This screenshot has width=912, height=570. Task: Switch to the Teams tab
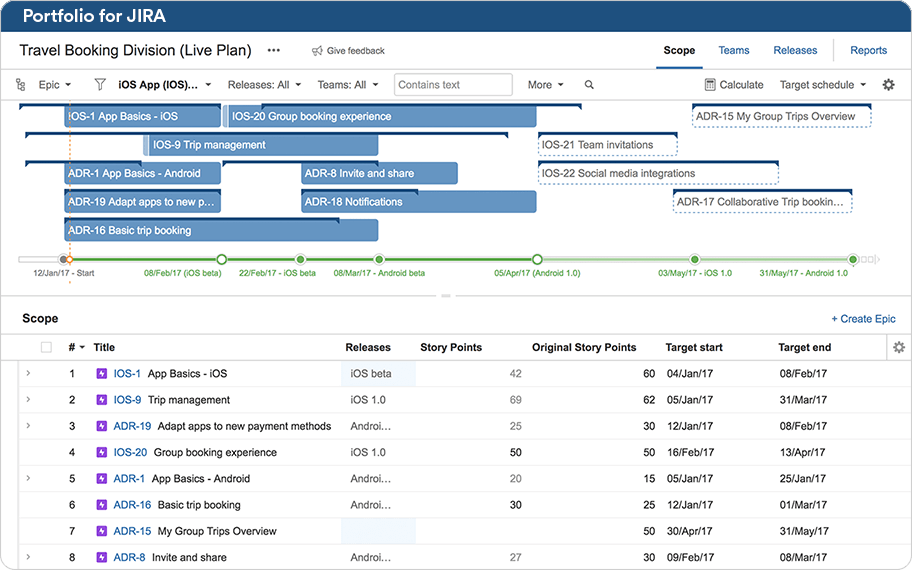point(733,51)
